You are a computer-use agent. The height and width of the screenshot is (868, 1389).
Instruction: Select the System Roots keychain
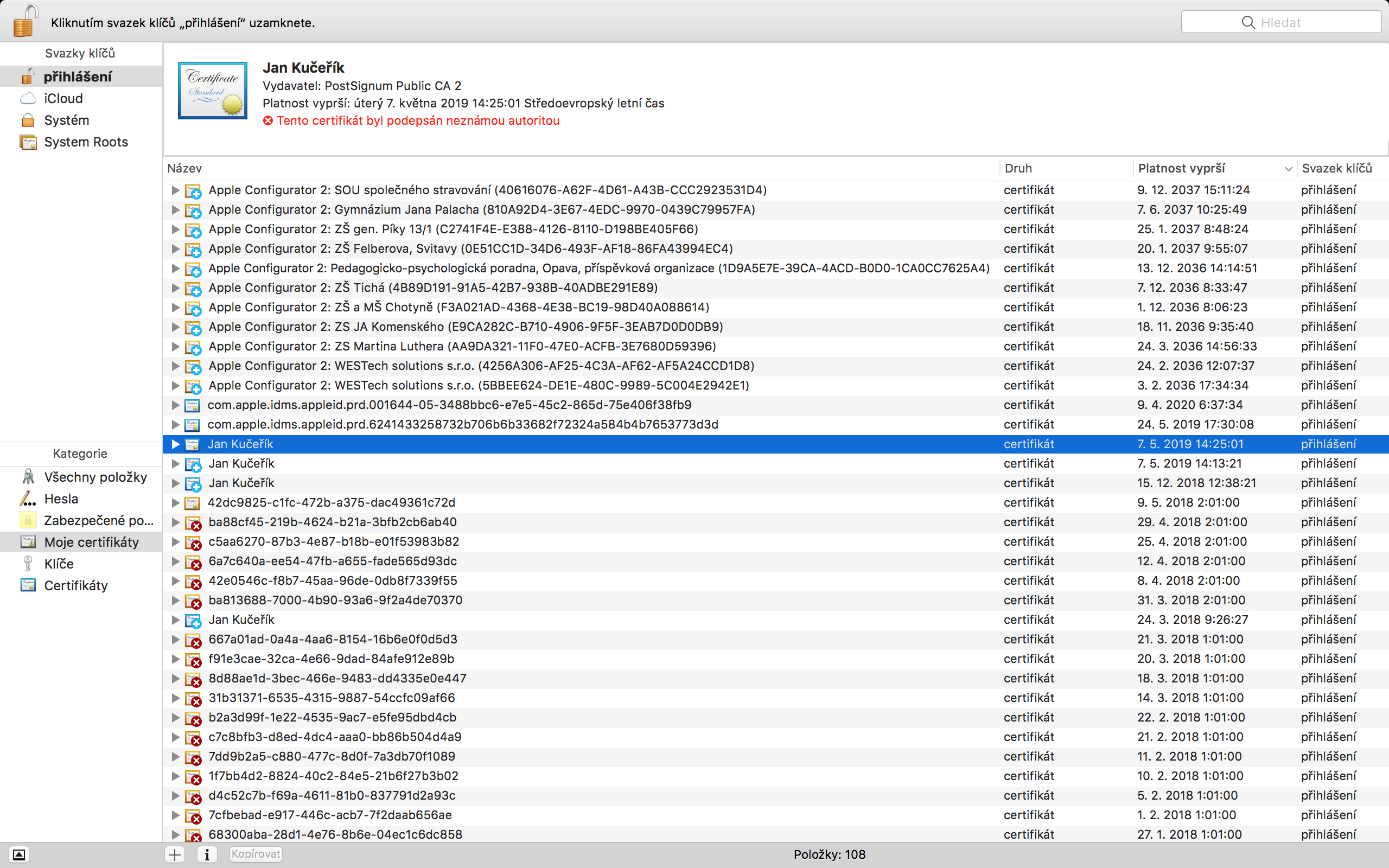(x=86, y=142)
